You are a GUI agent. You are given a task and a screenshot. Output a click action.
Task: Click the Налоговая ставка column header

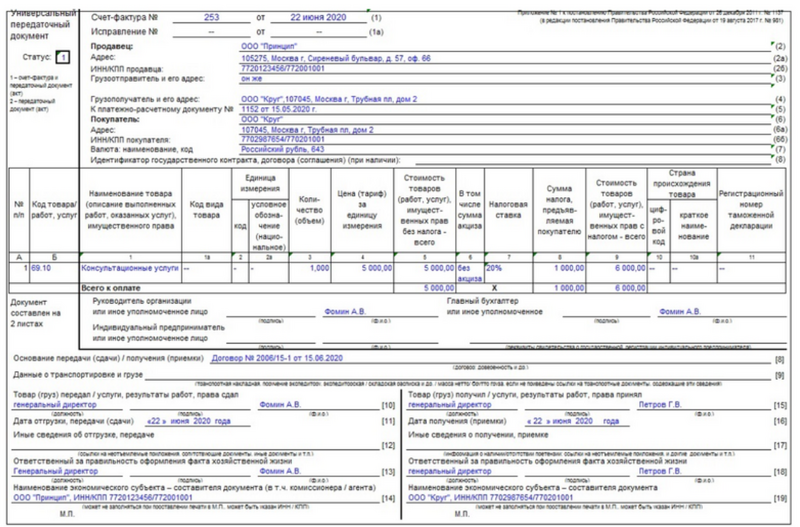click(x=508, y=210)
